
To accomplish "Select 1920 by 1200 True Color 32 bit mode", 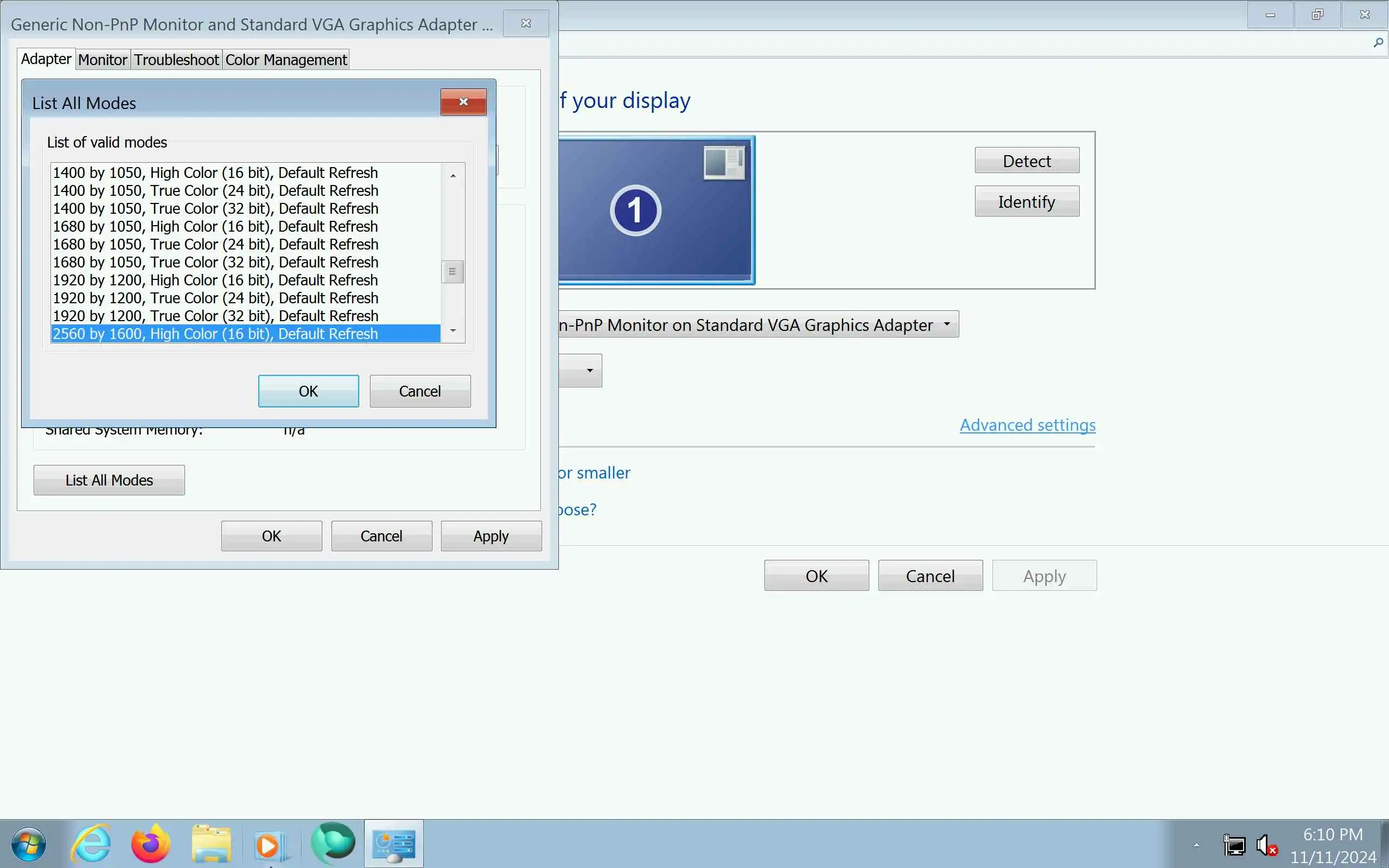I will click(x=216, y=316).
